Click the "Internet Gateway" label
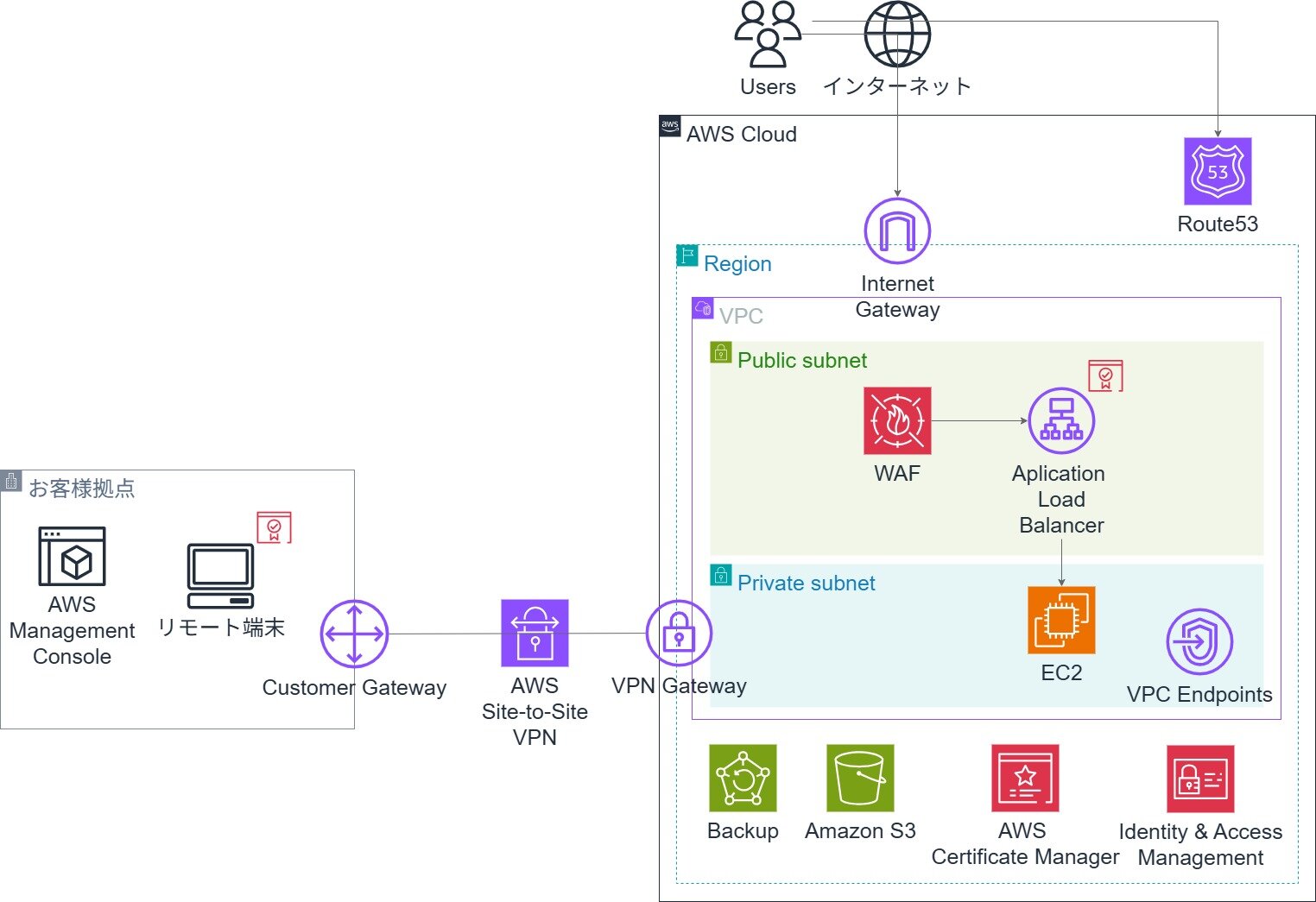 pos(897,296)
